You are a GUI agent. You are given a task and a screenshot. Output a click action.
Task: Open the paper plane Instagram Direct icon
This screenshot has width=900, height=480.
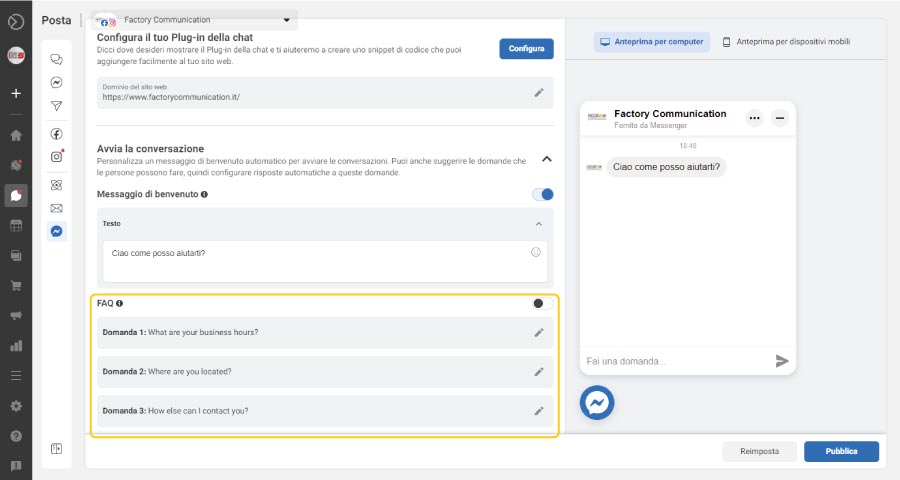(56, 106)
